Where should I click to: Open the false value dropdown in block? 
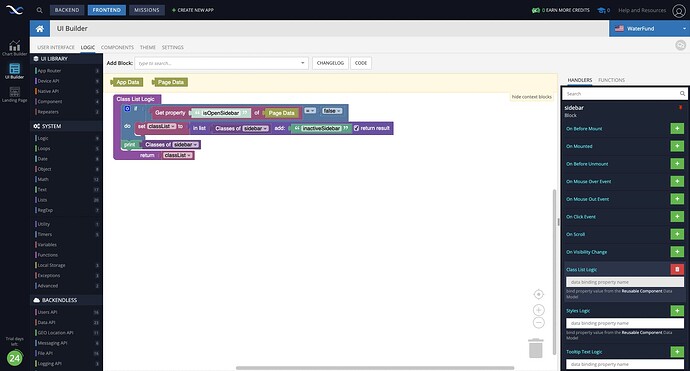[x=332, y=111]
